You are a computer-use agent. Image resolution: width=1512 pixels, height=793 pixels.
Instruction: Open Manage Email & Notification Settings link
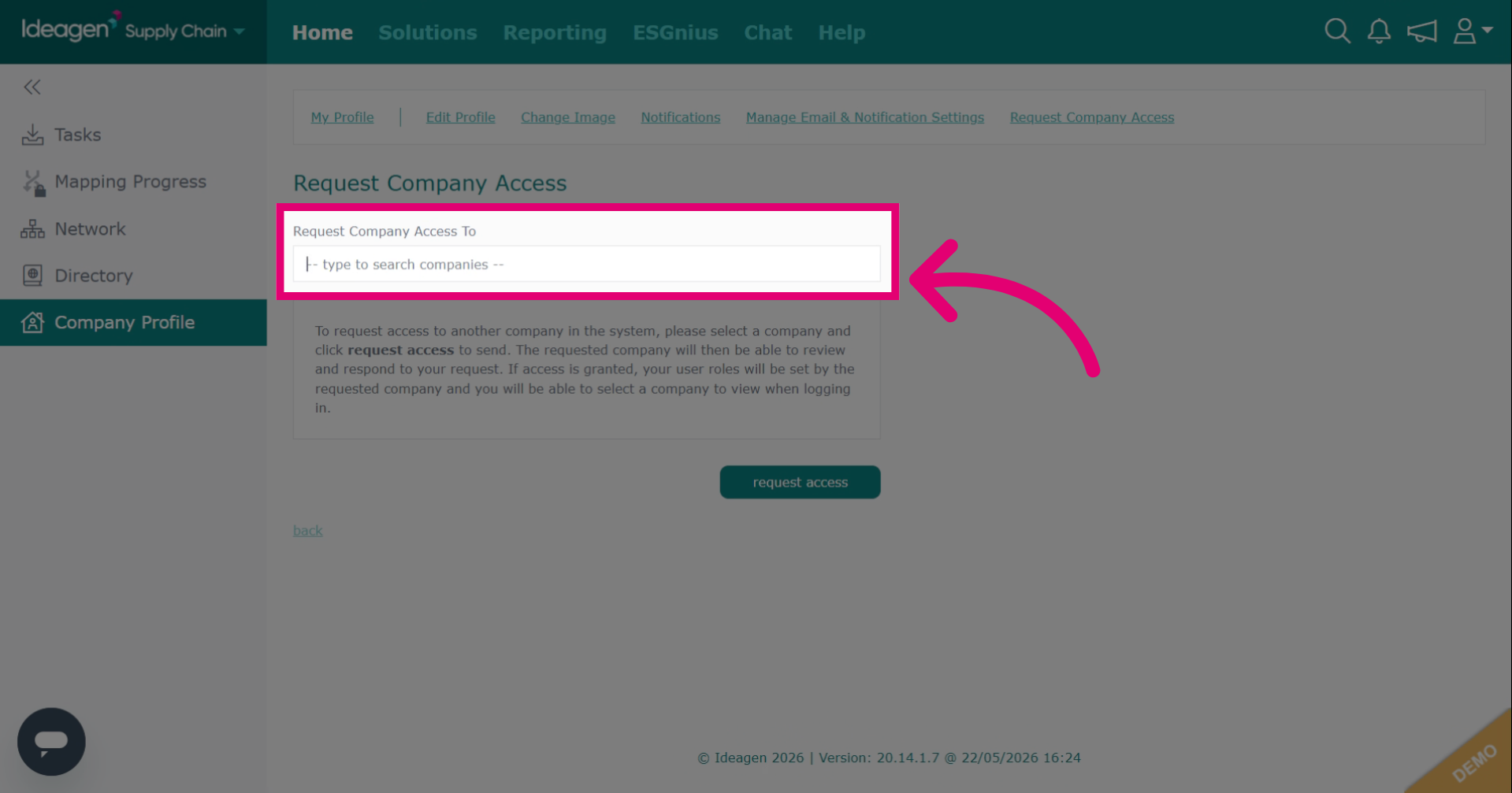[x=865, y=117]
